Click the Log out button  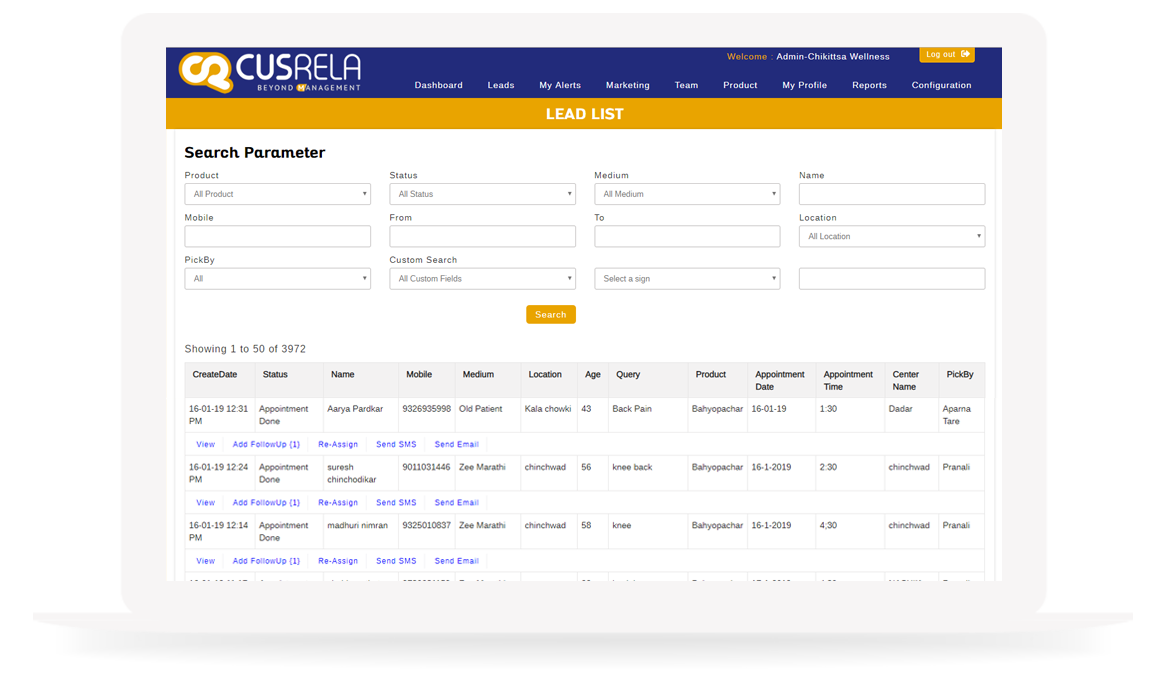pos(946,55)
